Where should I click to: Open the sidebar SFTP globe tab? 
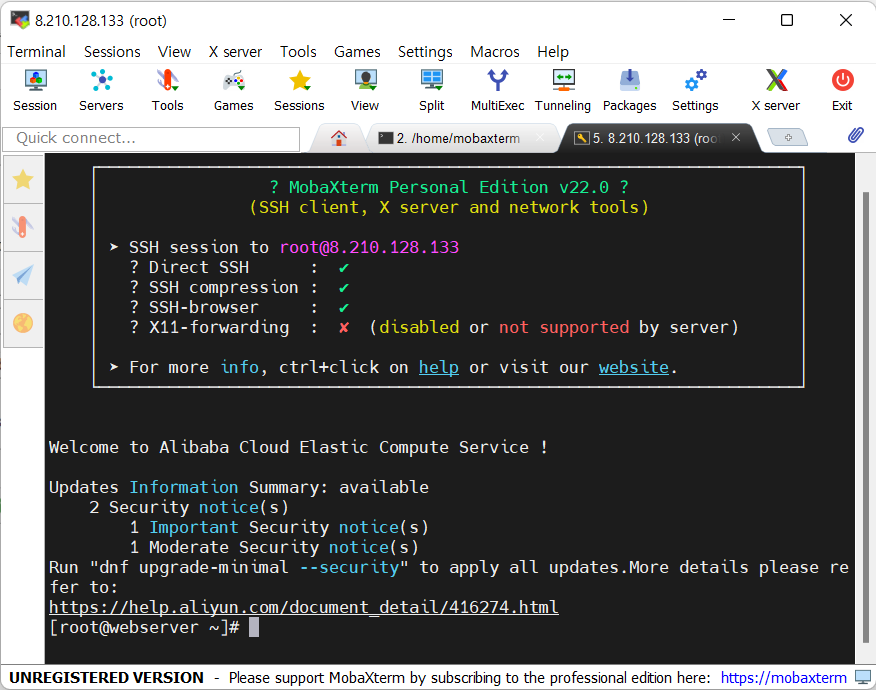(23, 323)
